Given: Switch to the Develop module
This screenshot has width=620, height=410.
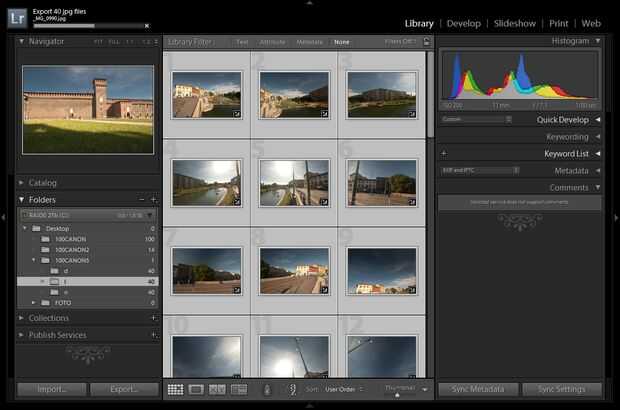Looking at the screenshot, I should (x=463, y=24).
